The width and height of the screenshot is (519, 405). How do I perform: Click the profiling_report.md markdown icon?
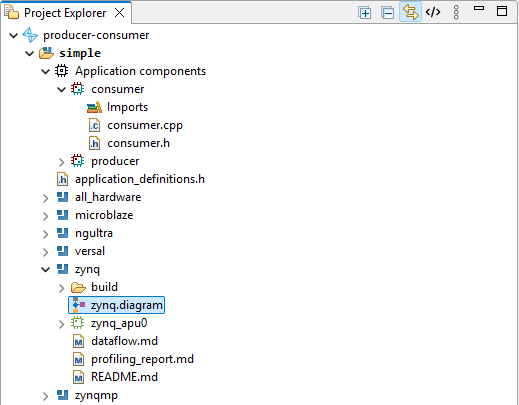78,359
